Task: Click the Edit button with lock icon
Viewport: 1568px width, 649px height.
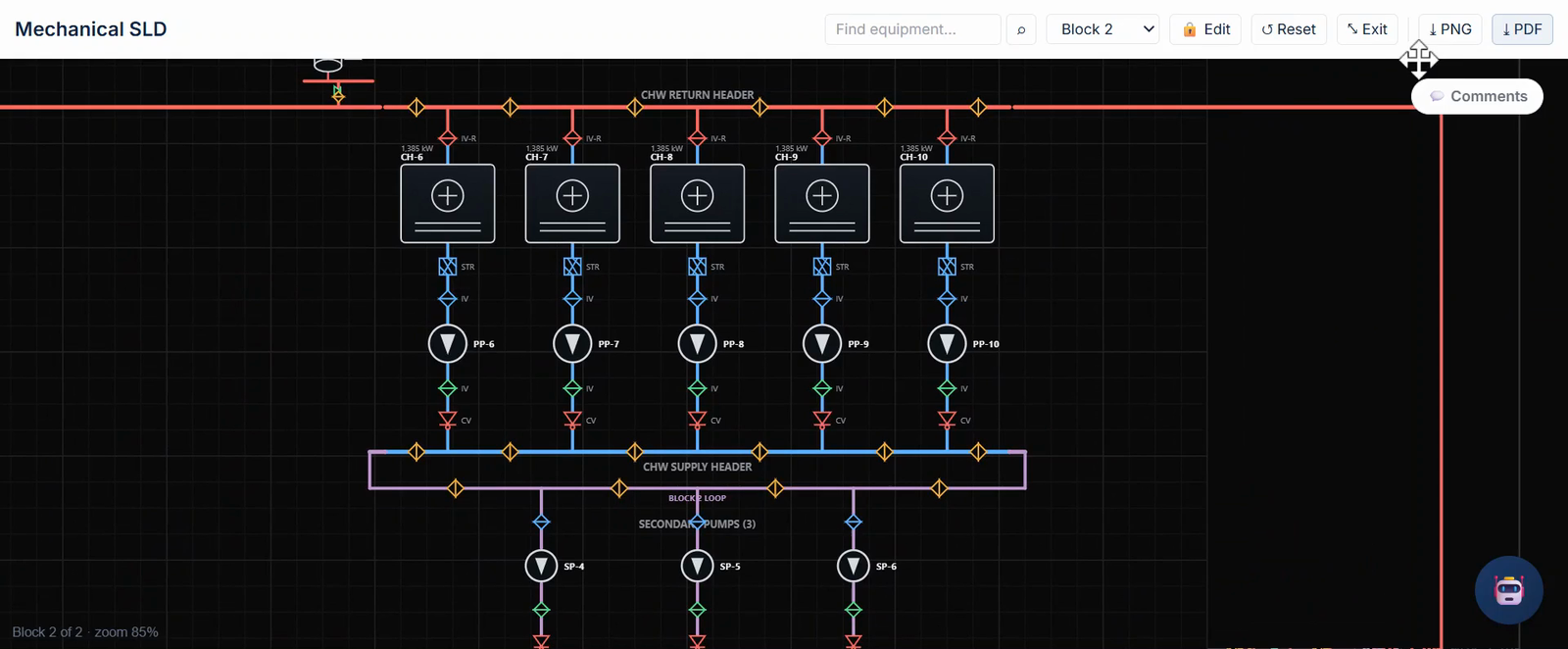Action: [x=1205, y=29]
